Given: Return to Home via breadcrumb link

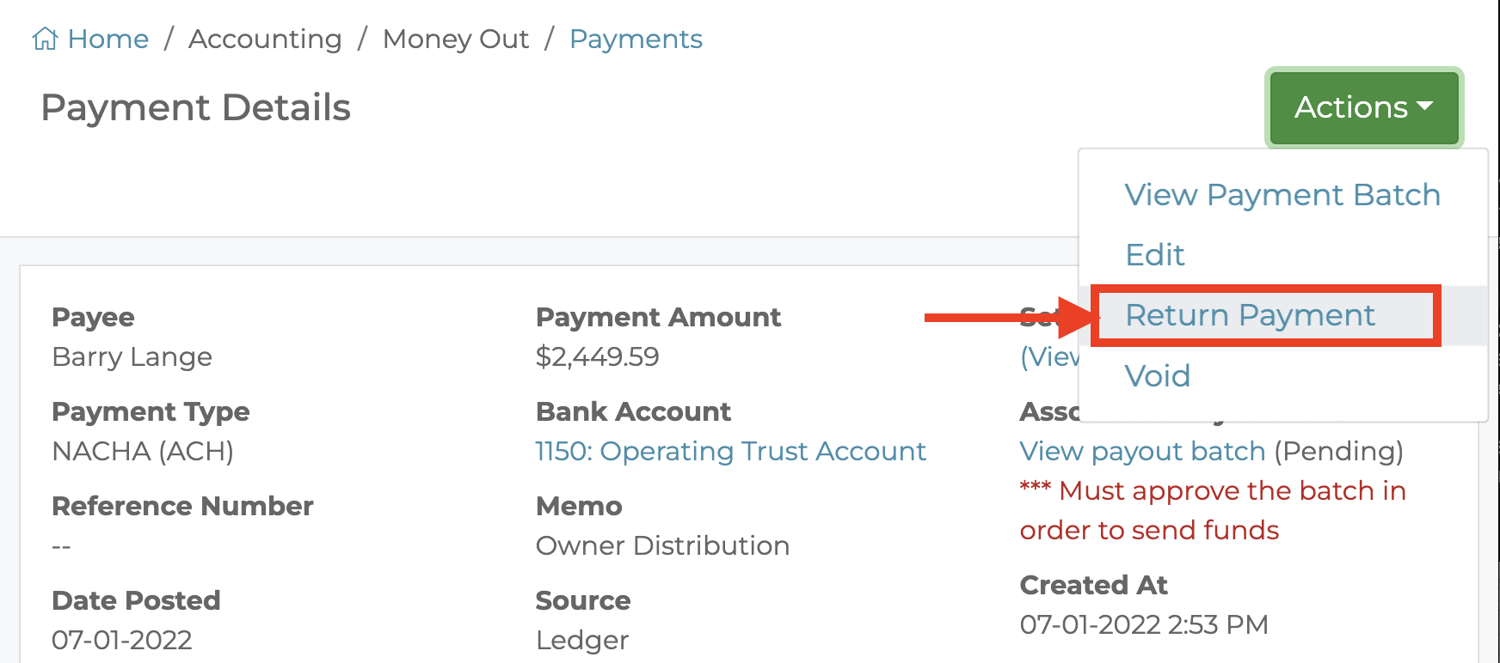Looking at the screenshot, I should coord(108,39).
